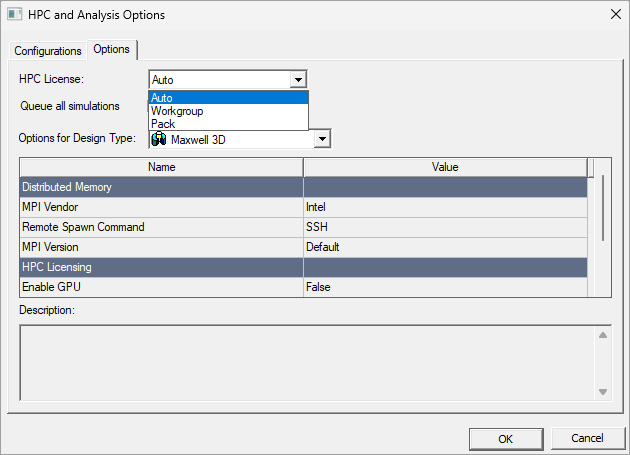Expand the Options for Design Type dropdown

click(x=322, y=139)
